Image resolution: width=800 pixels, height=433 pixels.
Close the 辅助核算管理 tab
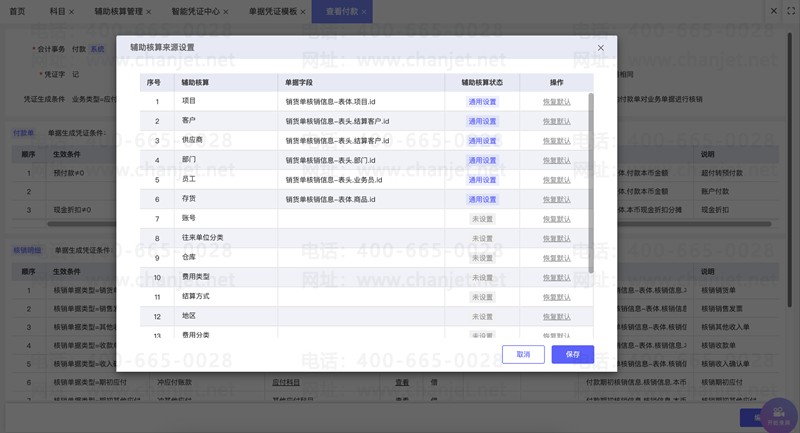[x=148, y=12]
